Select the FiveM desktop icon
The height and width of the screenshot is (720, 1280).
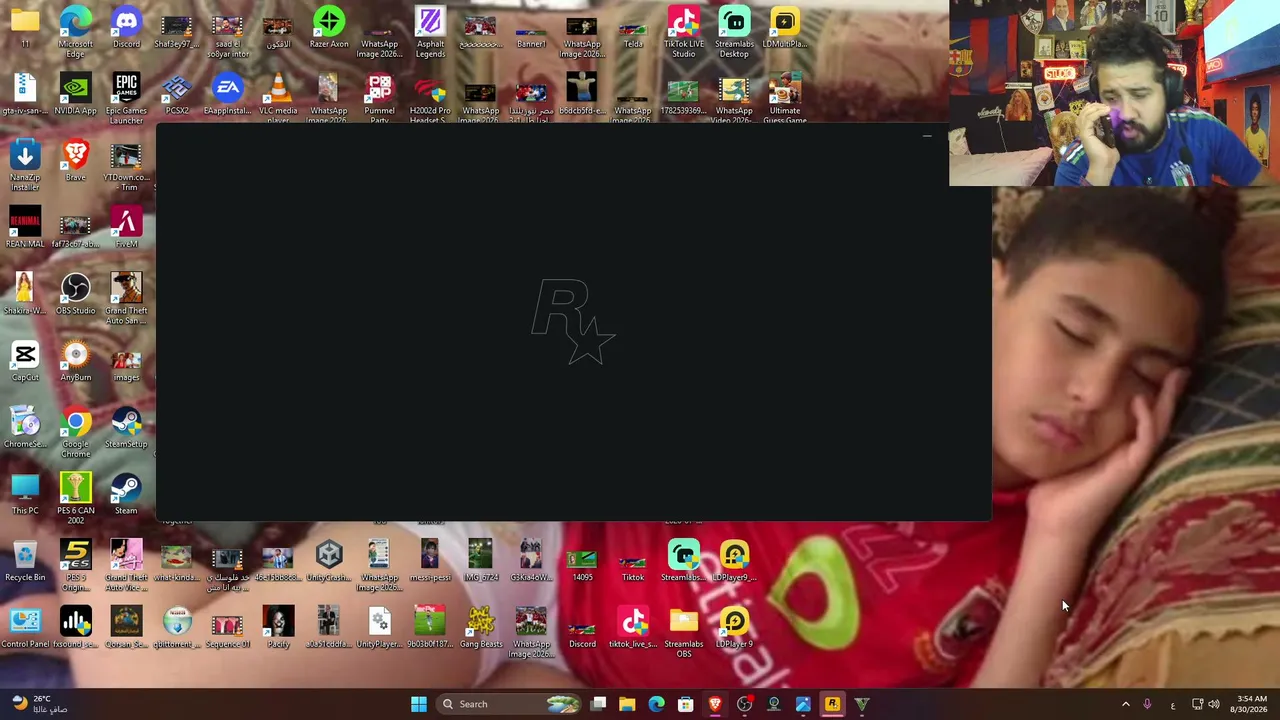(126, 228)
